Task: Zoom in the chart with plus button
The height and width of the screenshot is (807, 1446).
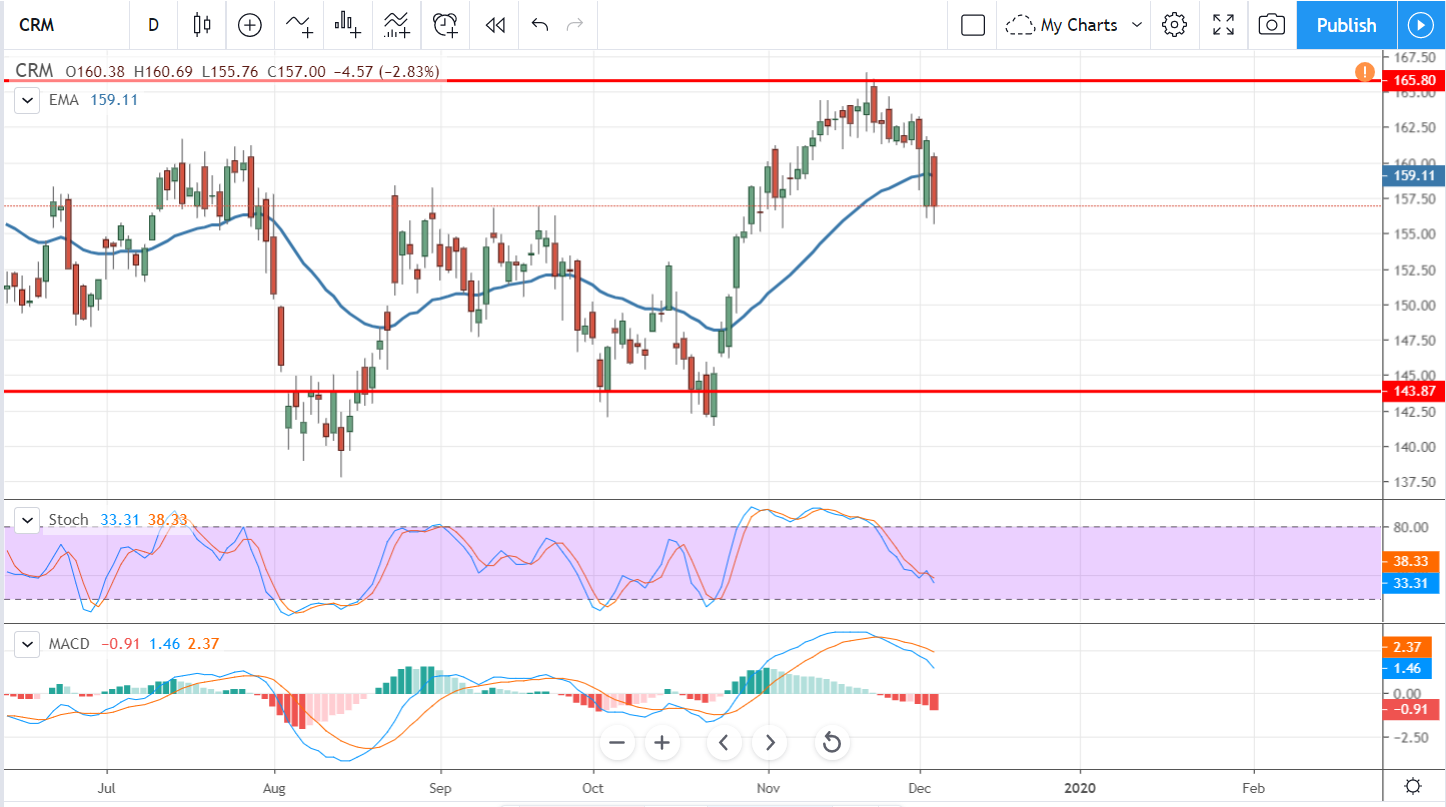Action: click(662, 742)
